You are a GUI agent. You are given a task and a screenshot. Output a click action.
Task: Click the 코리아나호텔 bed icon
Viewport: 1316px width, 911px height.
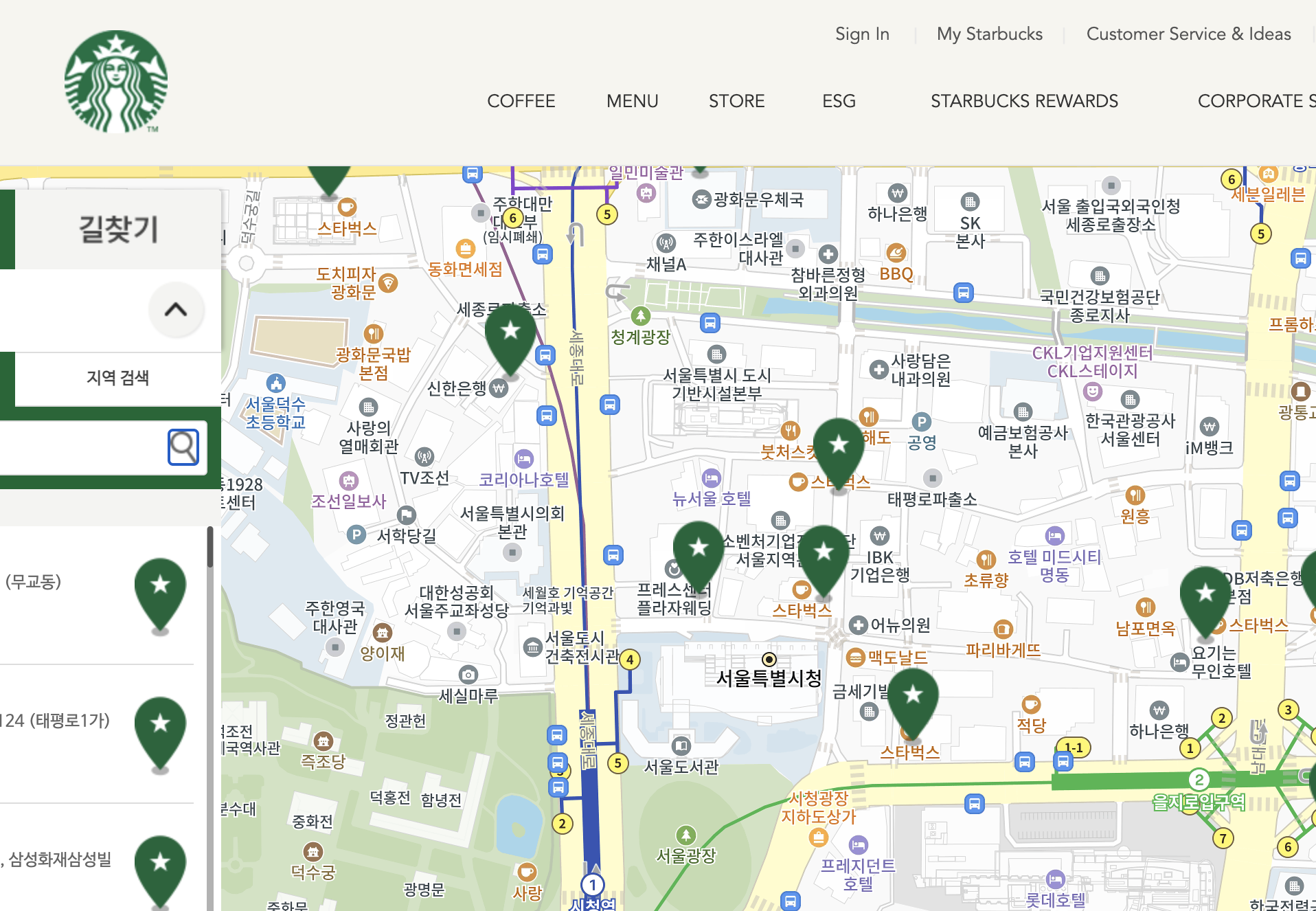point(523,458)
